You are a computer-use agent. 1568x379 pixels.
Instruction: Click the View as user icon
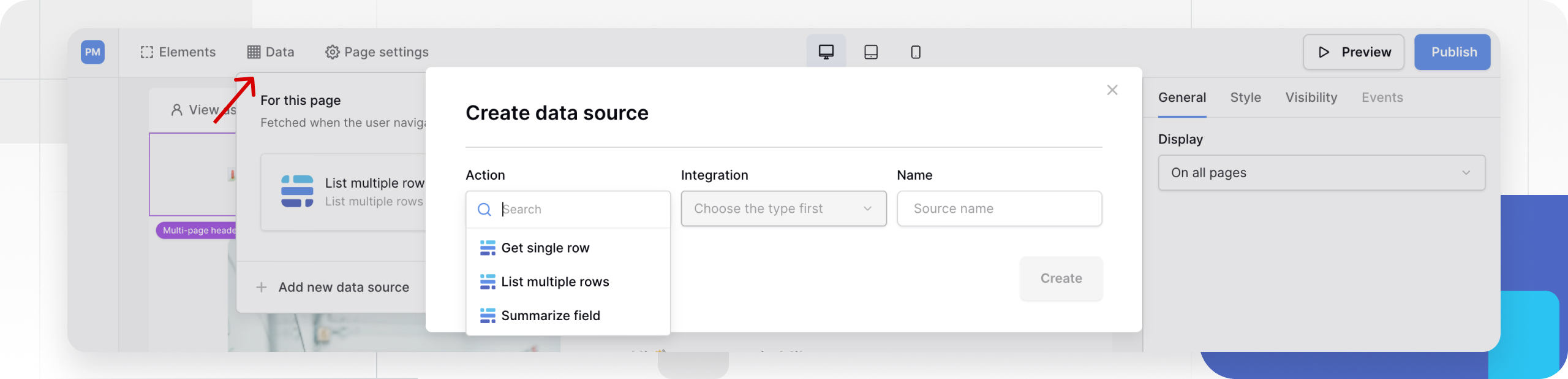point(176,110)
